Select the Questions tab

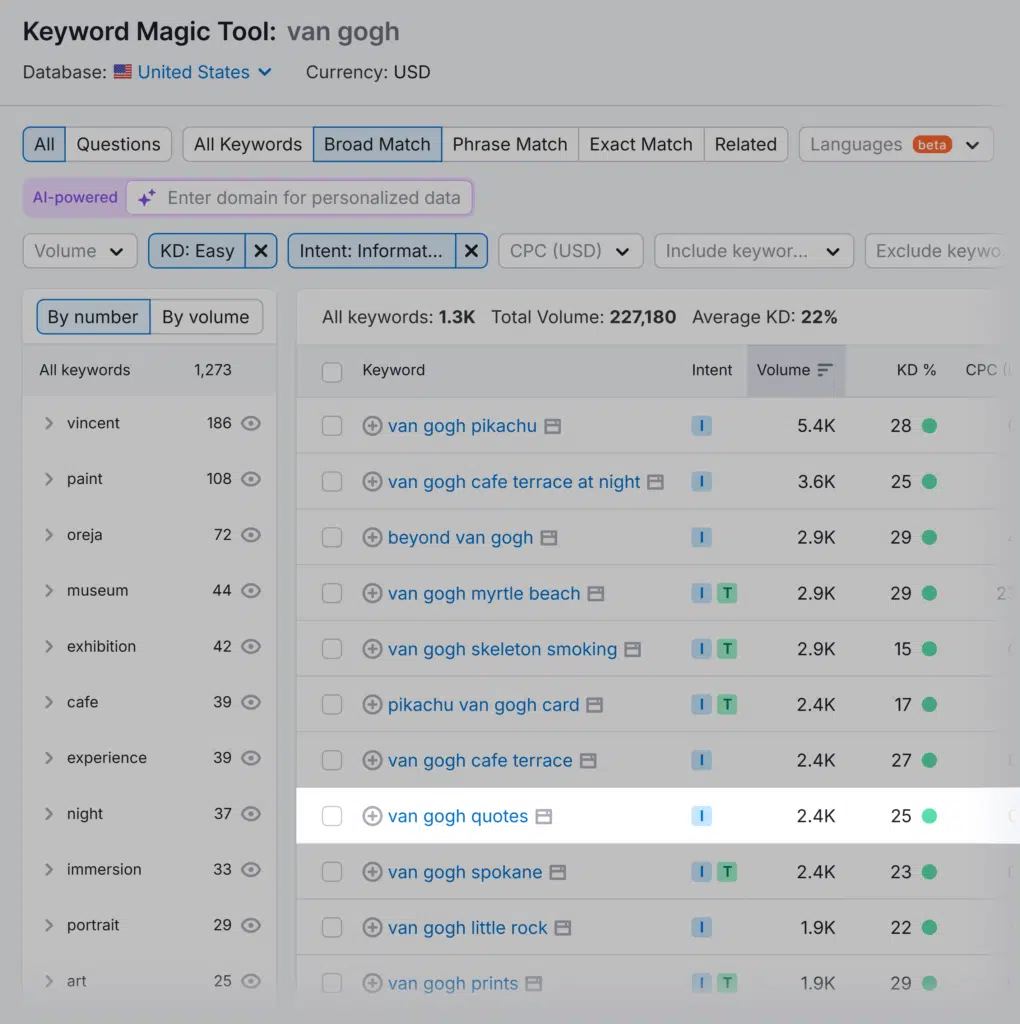(x=118, y=144)
